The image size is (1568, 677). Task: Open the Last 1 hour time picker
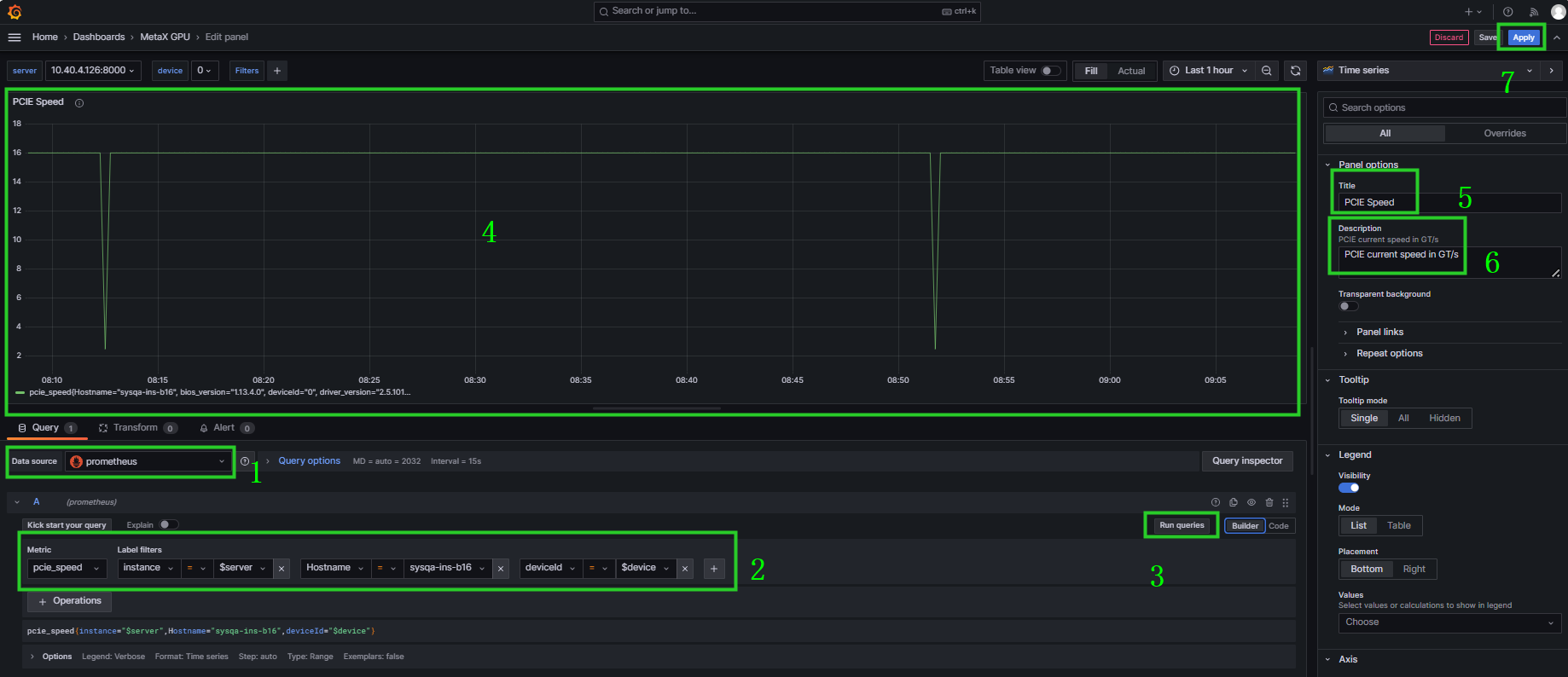click(x=1209, y=71)
